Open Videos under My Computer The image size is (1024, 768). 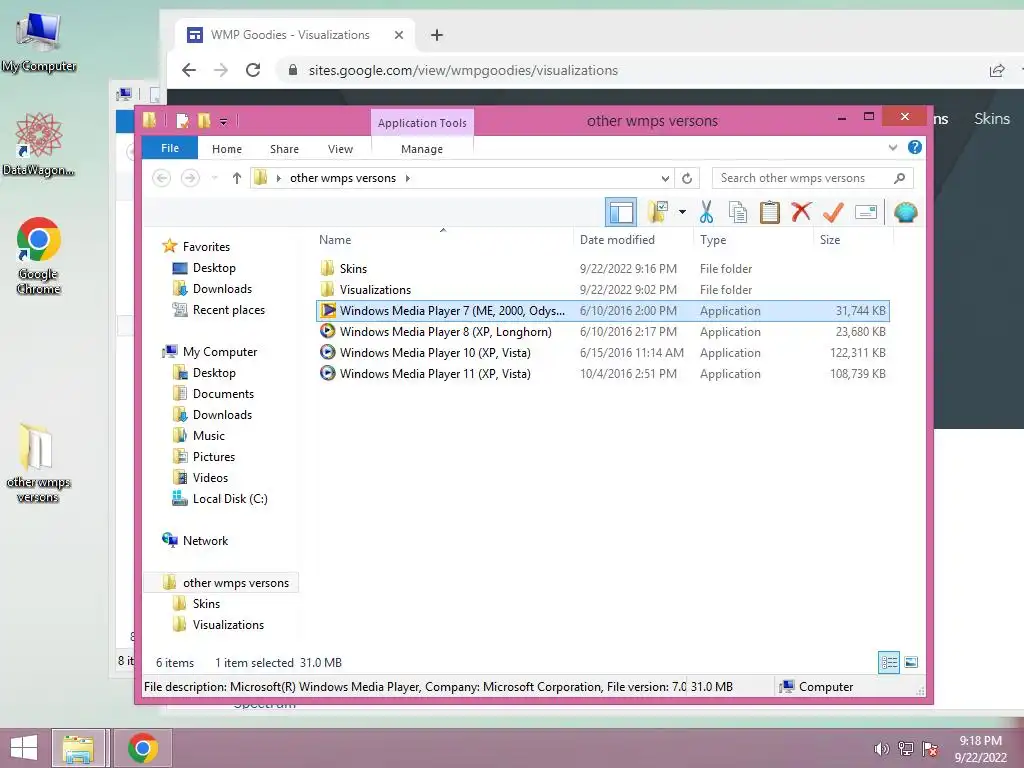210,477
